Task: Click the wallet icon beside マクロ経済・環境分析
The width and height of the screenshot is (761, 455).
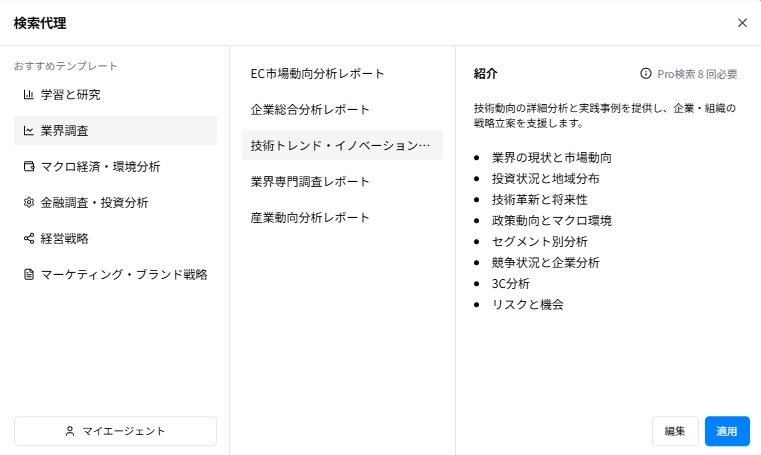Action: tap(29, 167)
